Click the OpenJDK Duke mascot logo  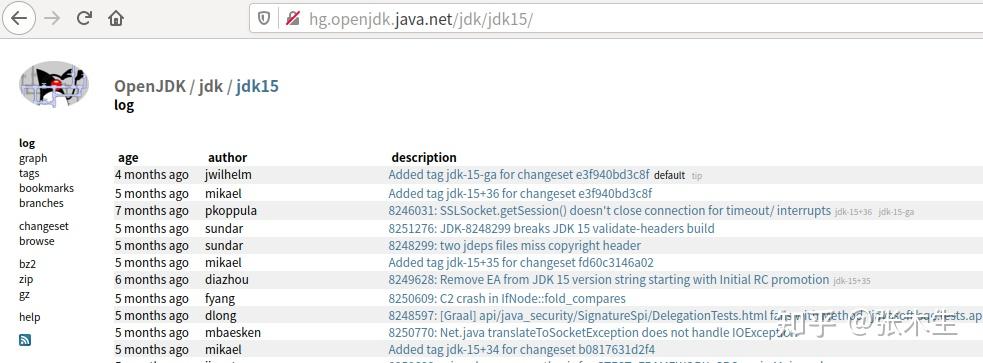point(54,84)
